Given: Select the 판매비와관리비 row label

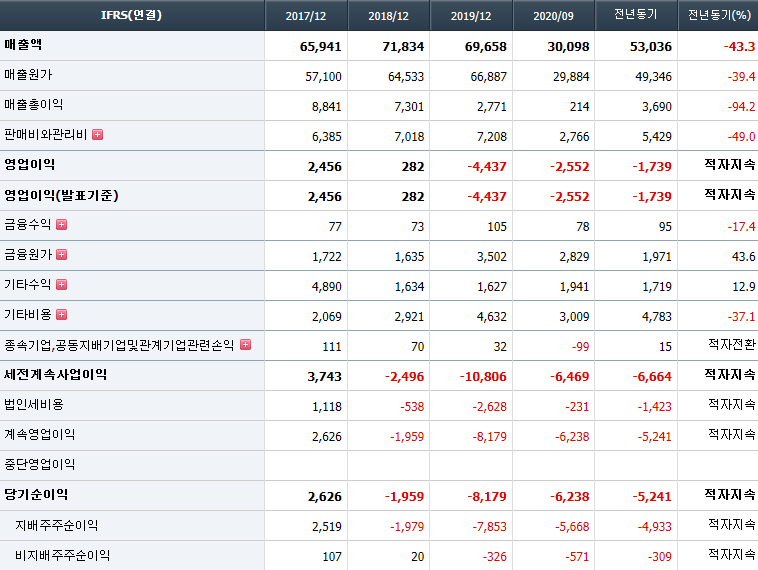Looking at the screenshot, I should click(45, 134).
